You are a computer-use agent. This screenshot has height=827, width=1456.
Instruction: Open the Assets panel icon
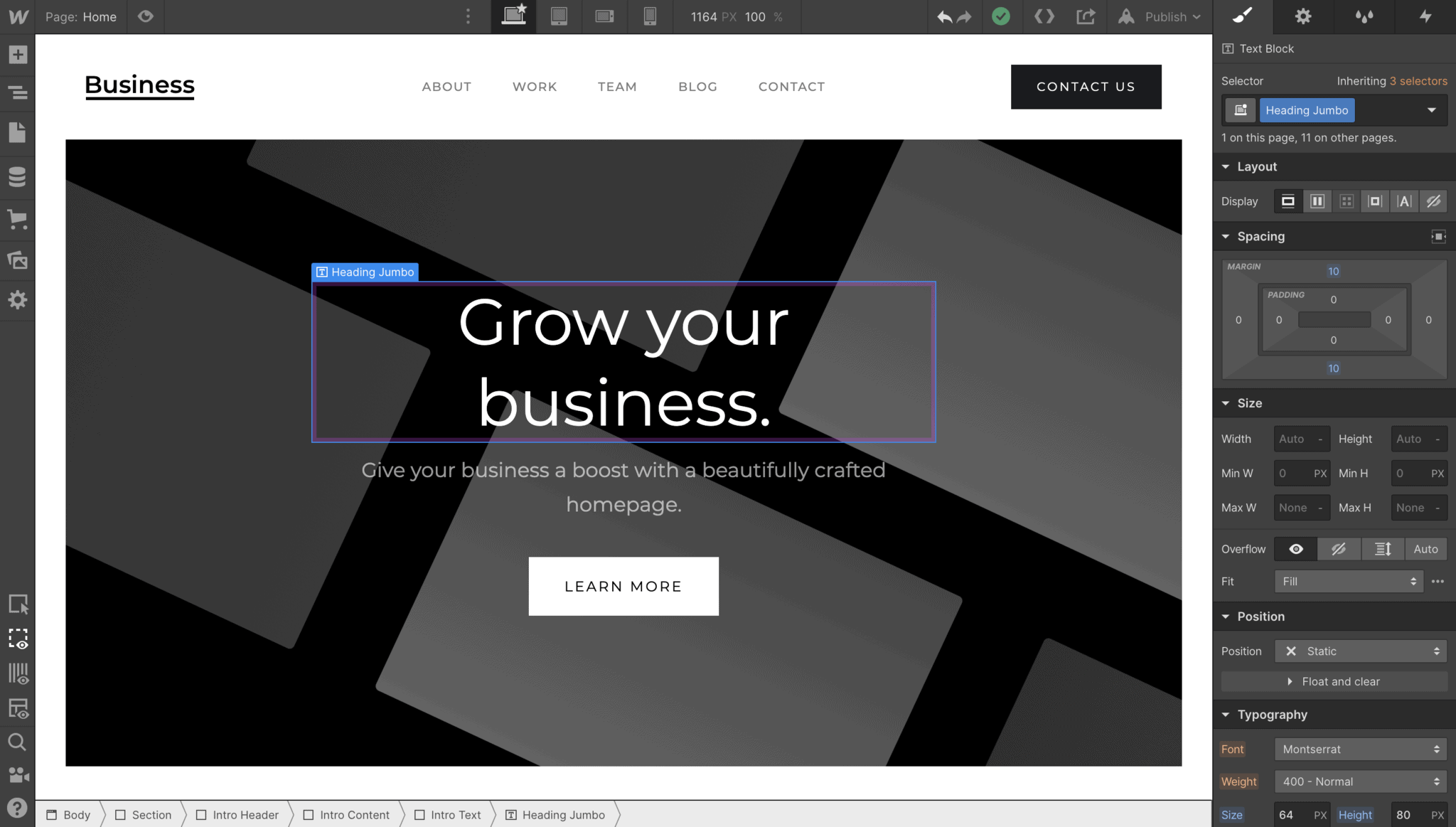pos(18,260)
